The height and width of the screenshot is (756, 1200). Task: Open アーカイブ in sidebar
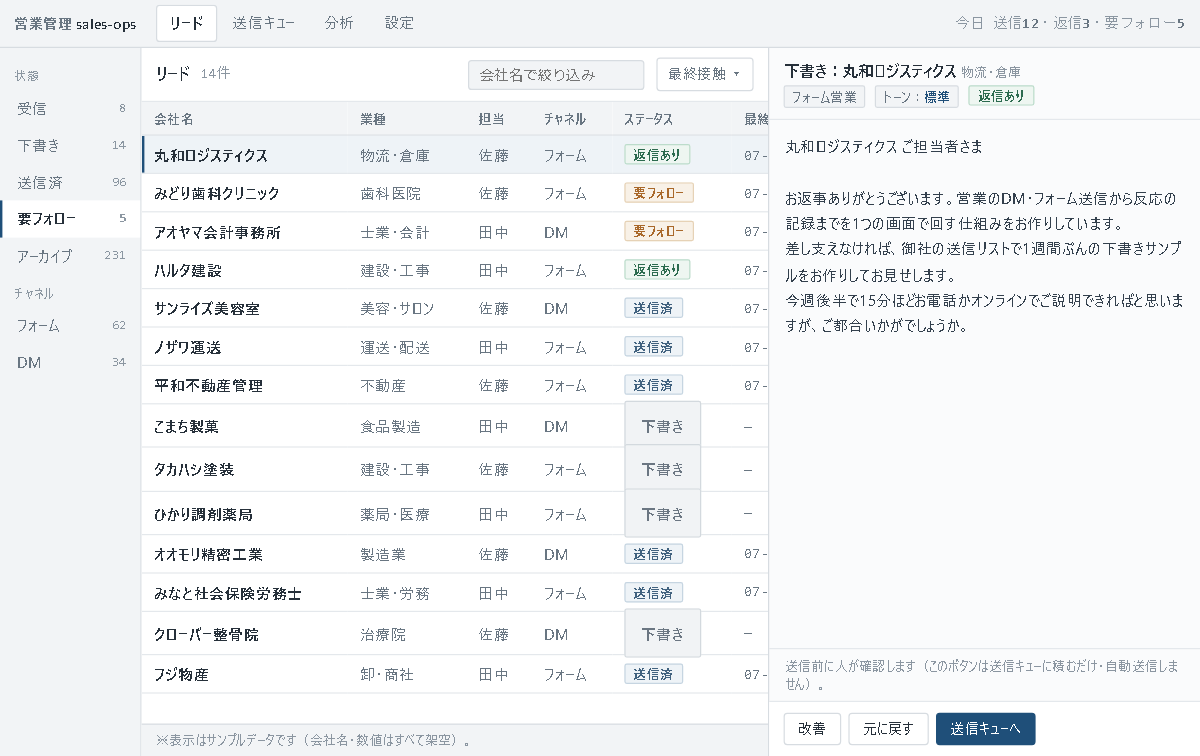(x=70, y=255)
